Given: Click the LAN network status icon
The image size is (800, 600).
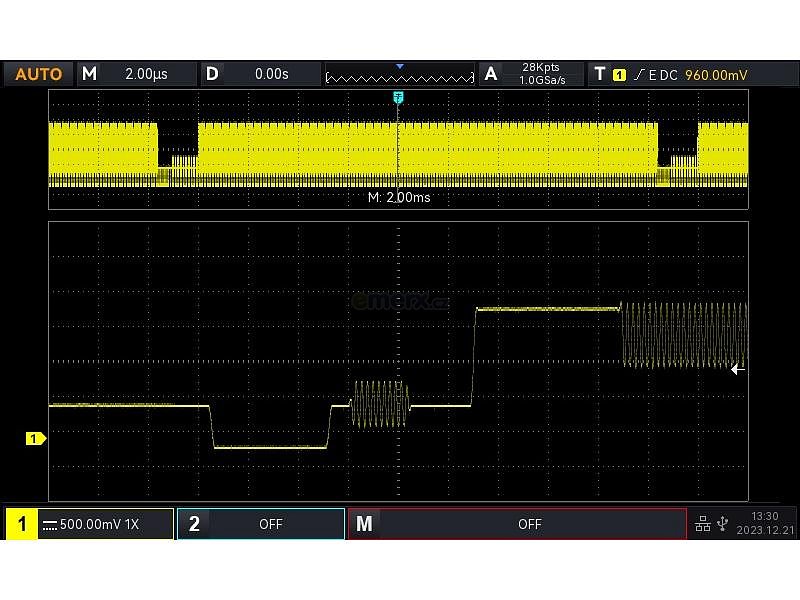Looking at the screenshot, I should tap(702, 524).
